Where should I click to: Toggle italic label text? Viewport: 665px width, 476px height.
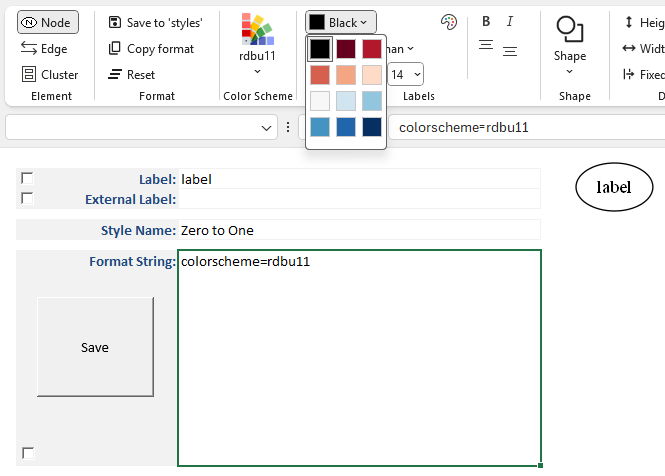pos(510,22)
